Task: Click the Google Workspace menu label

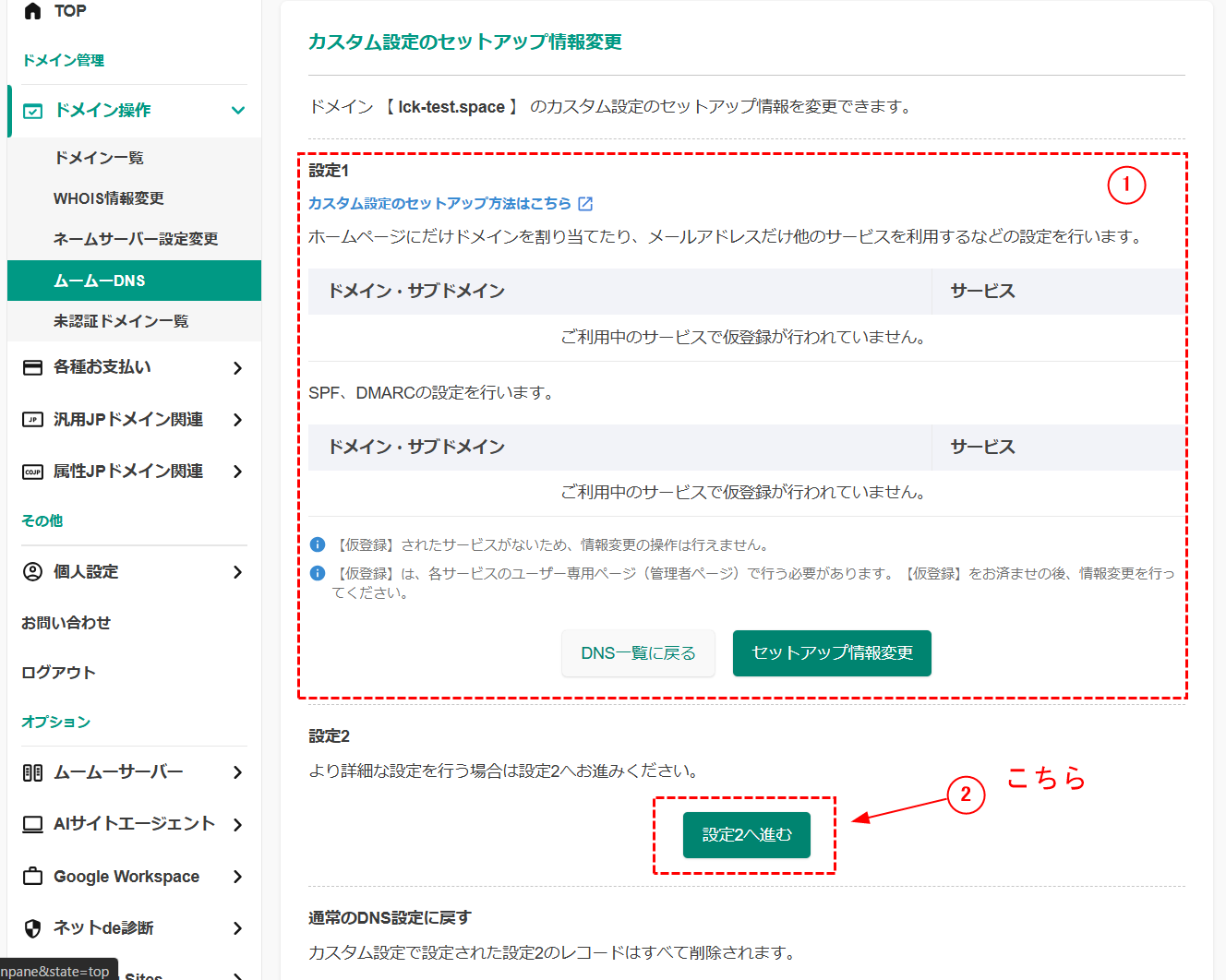Action: pos(126,877)
